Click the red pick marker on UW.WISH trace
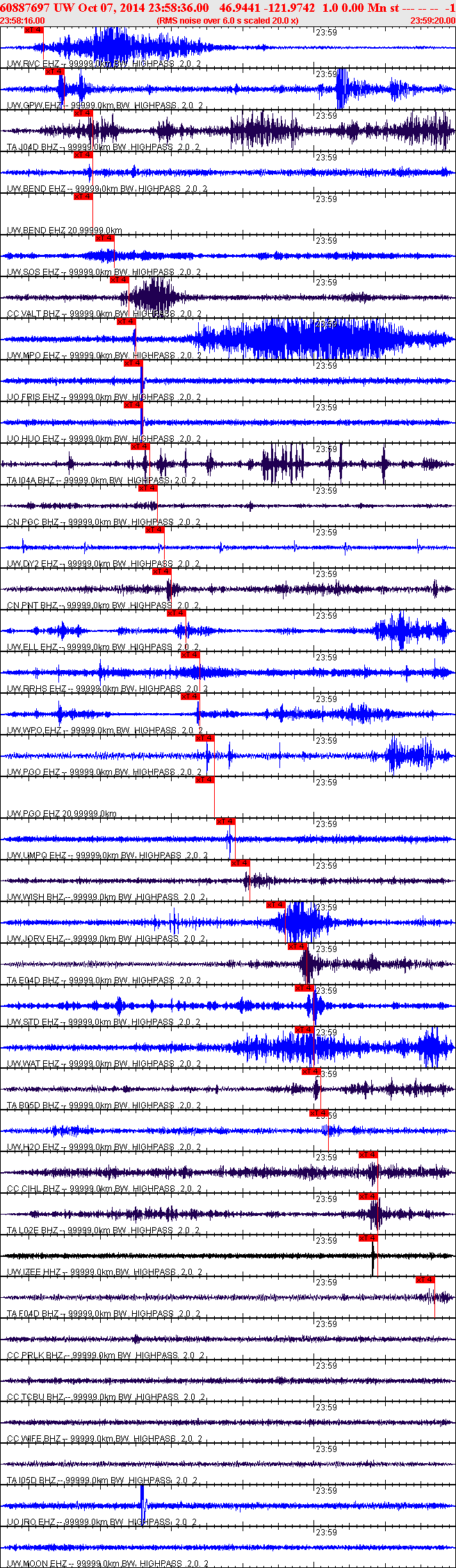Screen dimensions: 456x1568 click(241, 863)
